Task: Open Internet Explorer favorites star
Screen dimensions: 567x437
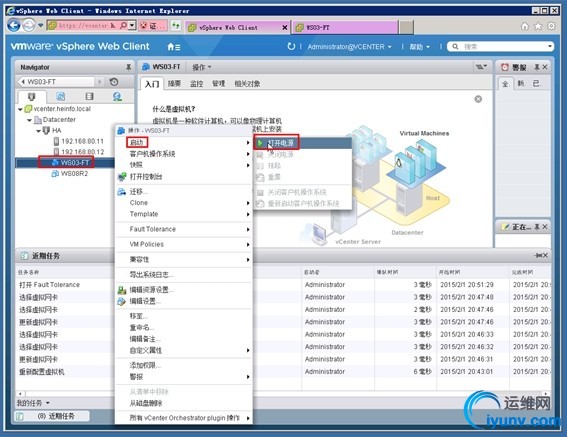Action: click(538, 26)
